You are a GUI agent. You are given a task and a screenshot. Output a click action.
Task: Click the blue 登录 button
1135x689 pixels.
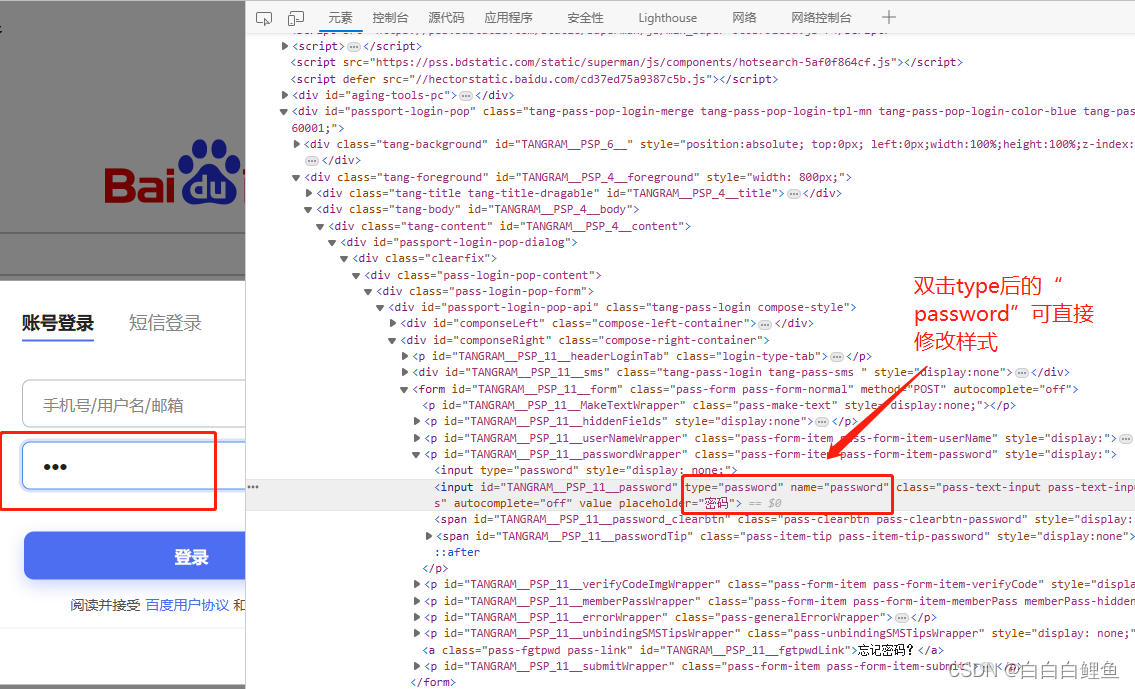click(135, 556)
